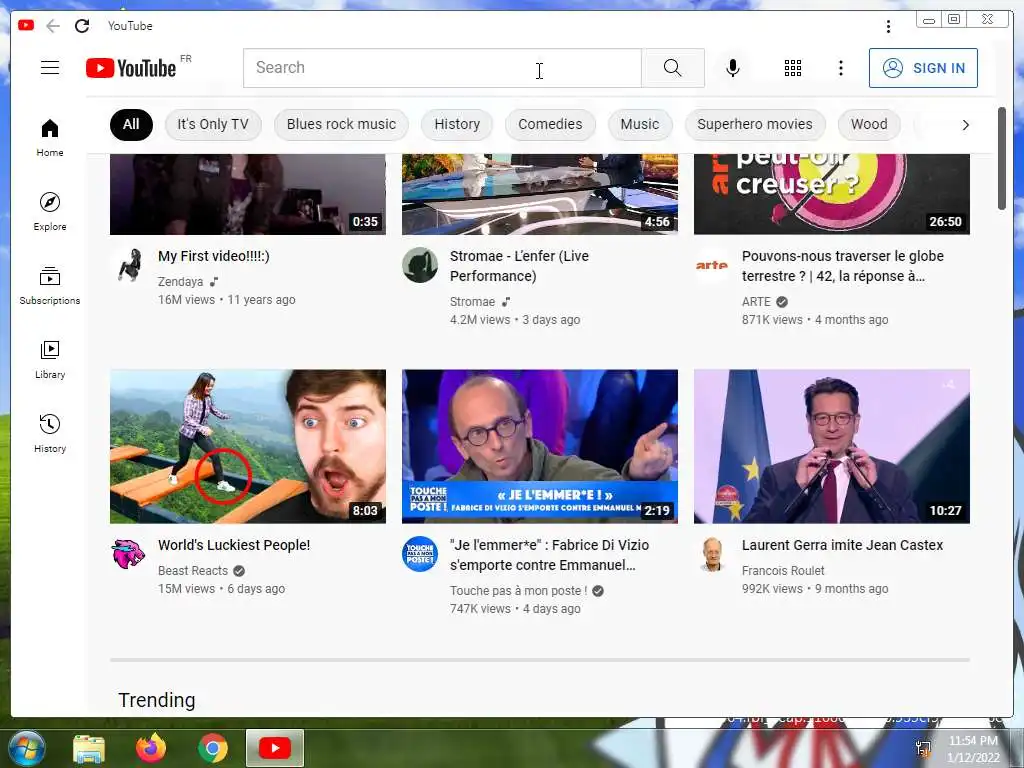Play the Stromae 4:56 video thumbnail
The width and height of the screenshot is (1024, 768).
tap(539, 195)
